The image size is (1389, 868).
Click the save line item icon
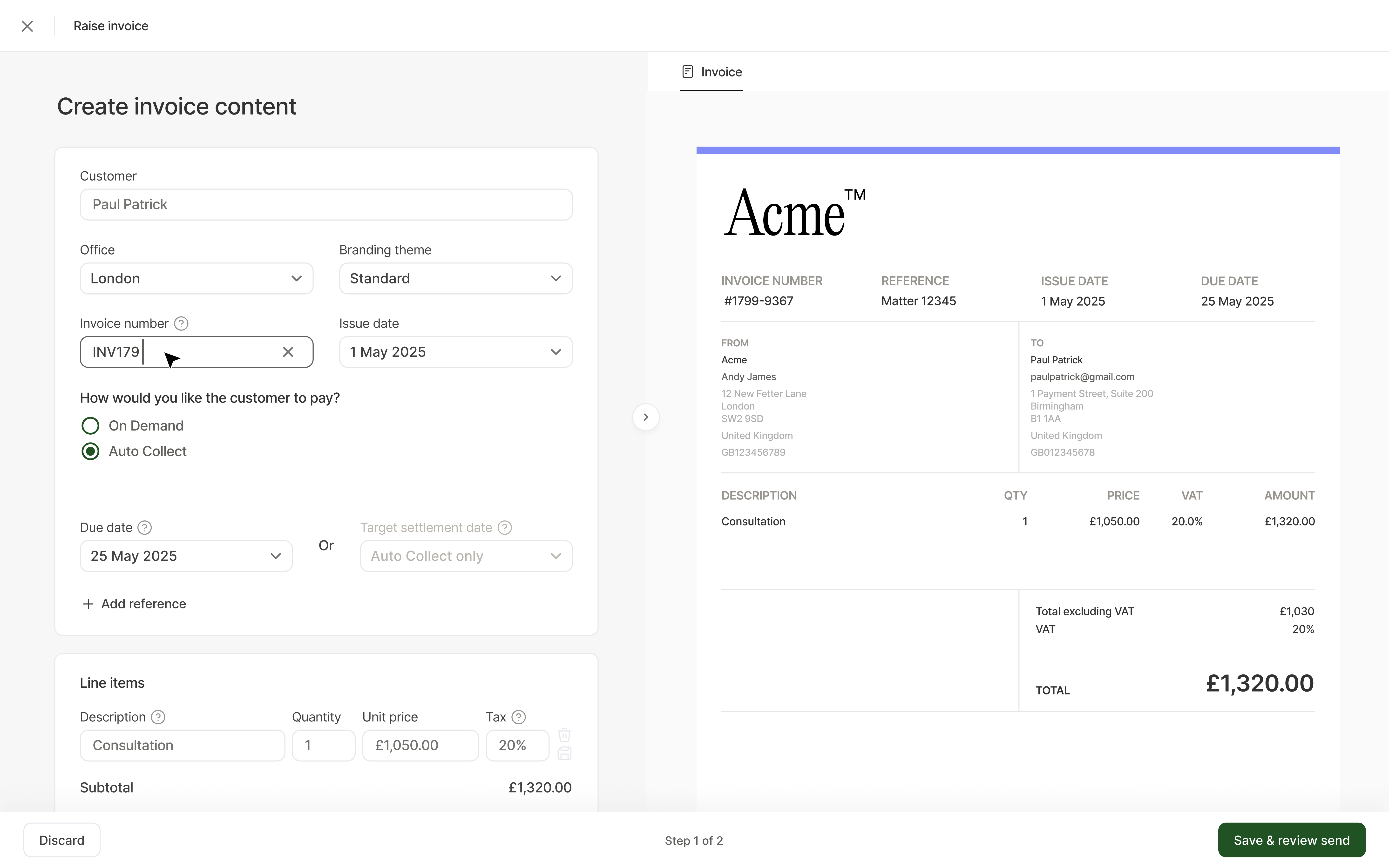click(x=564, y=754)
